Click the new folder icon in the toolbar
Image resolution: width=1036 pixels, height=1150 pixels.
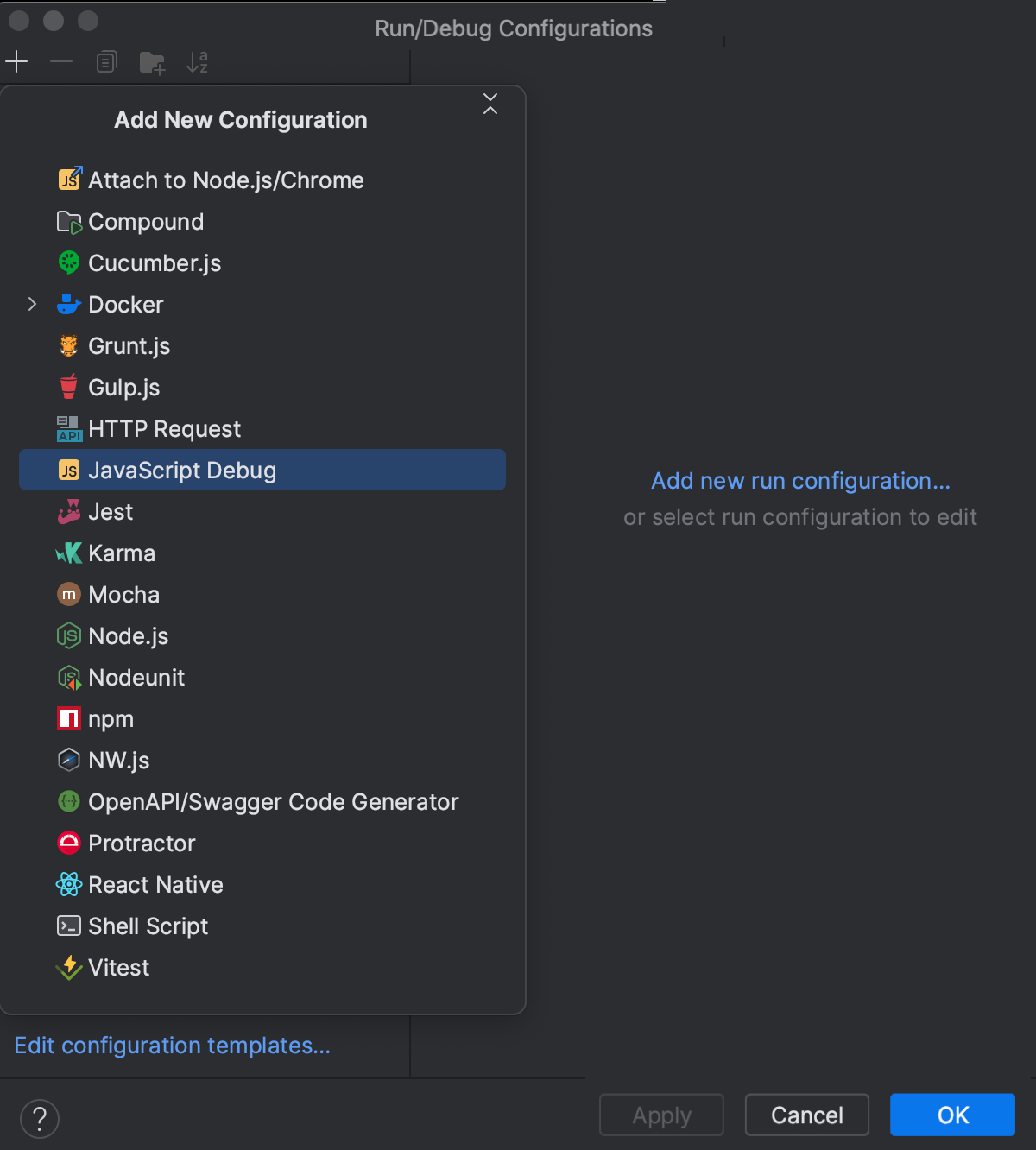point(152,61)
